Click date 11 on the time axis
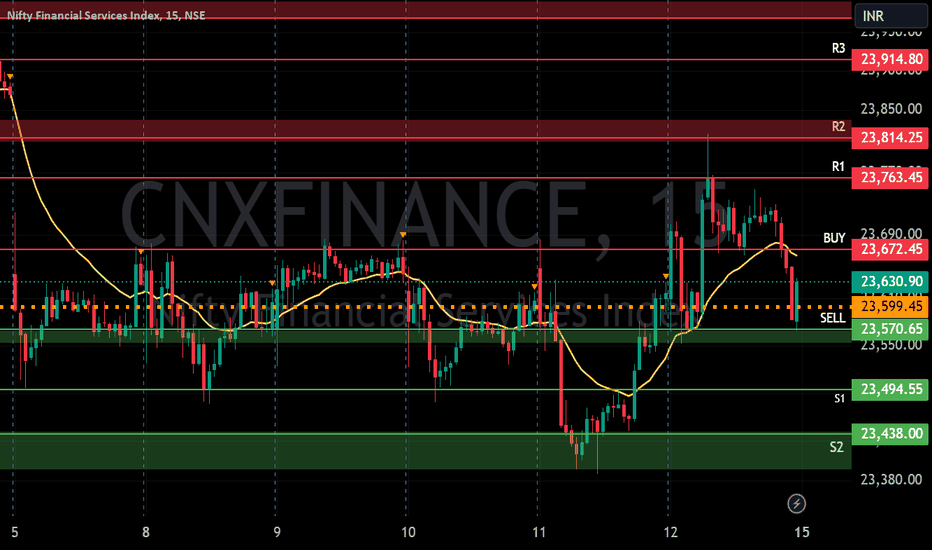This screenshot has height=550, width=932. [x=539, y=532]
